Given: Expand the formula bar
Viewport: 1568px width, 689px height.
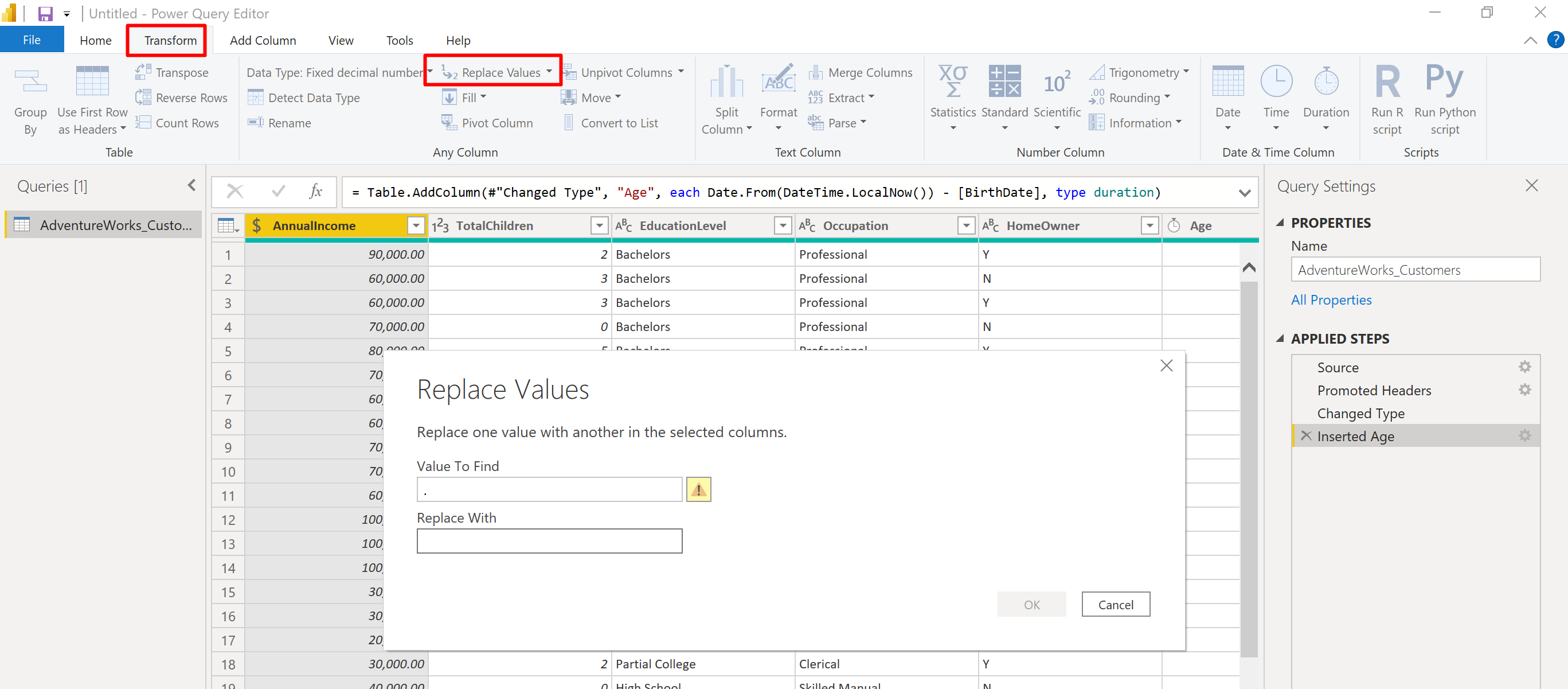Looking at the screenshot, I should 1244,193.
